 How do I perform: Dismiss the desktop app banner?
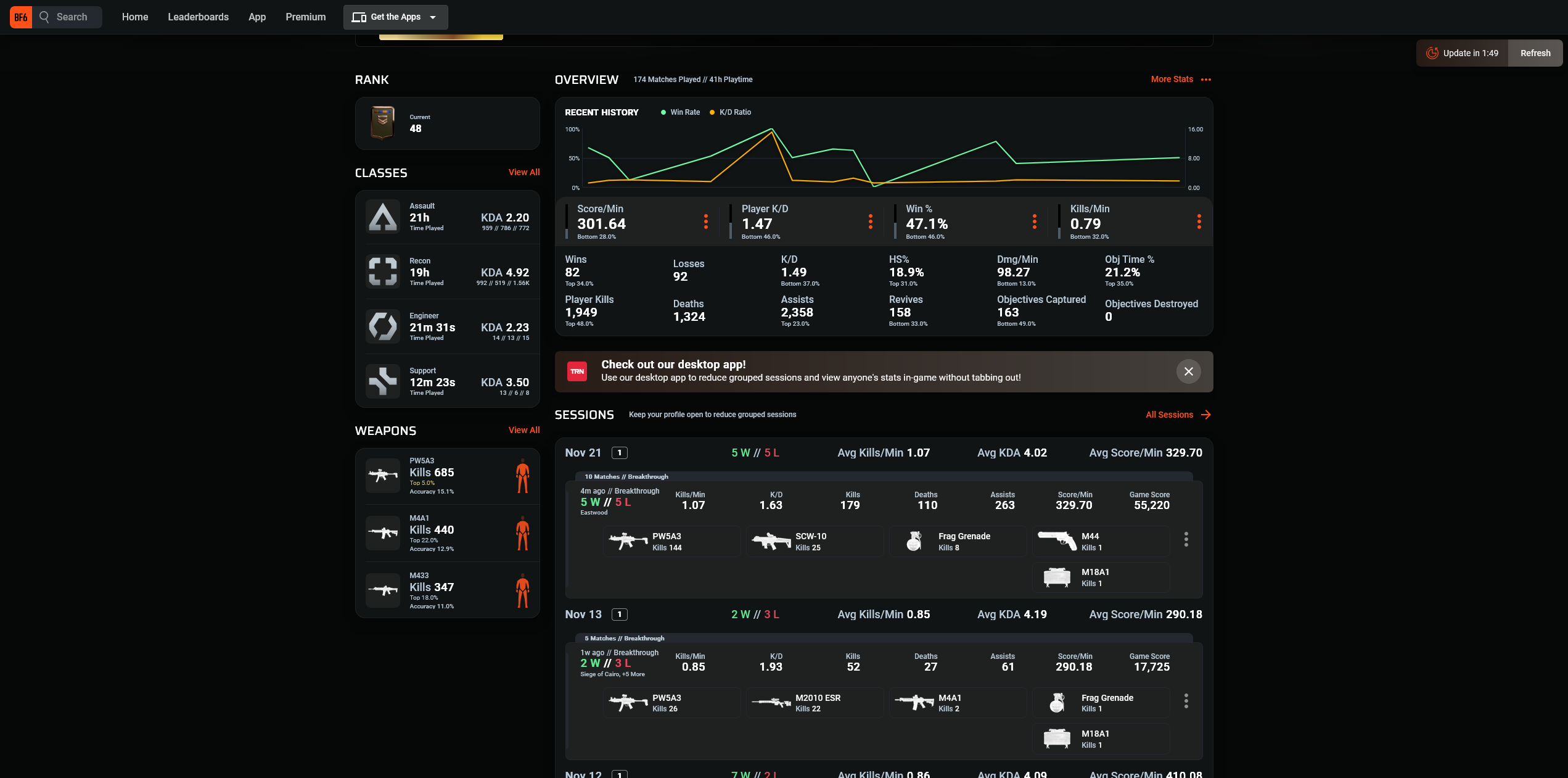[1188, 371]
